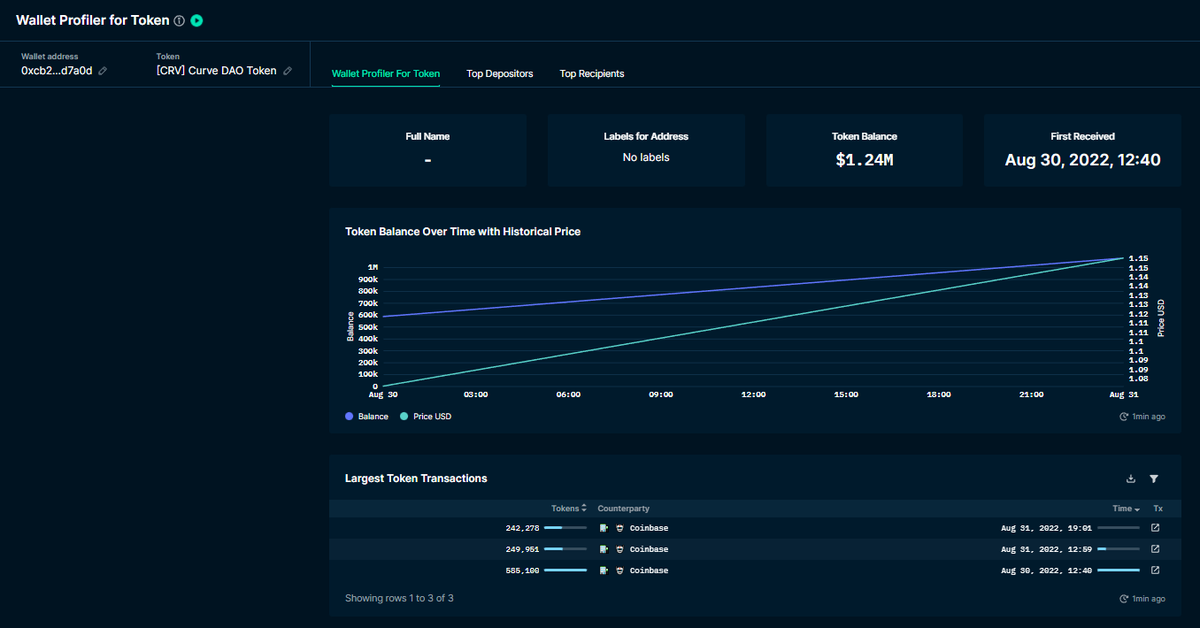Sort table by Time column
This screenshot has height=628, width=1200.
pyautogui.click(x=1126, y=508)
